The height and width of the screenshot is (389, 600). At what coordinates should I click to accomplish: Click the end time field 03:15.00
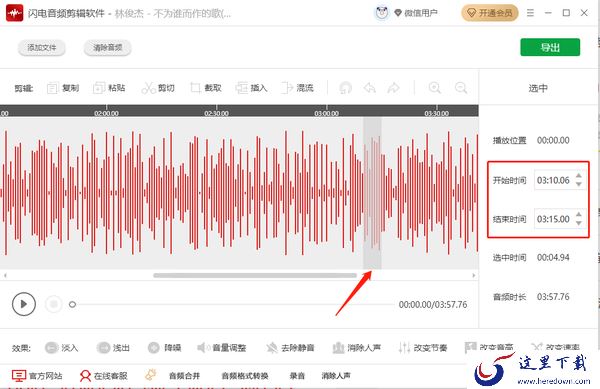[x=554, y=219]
